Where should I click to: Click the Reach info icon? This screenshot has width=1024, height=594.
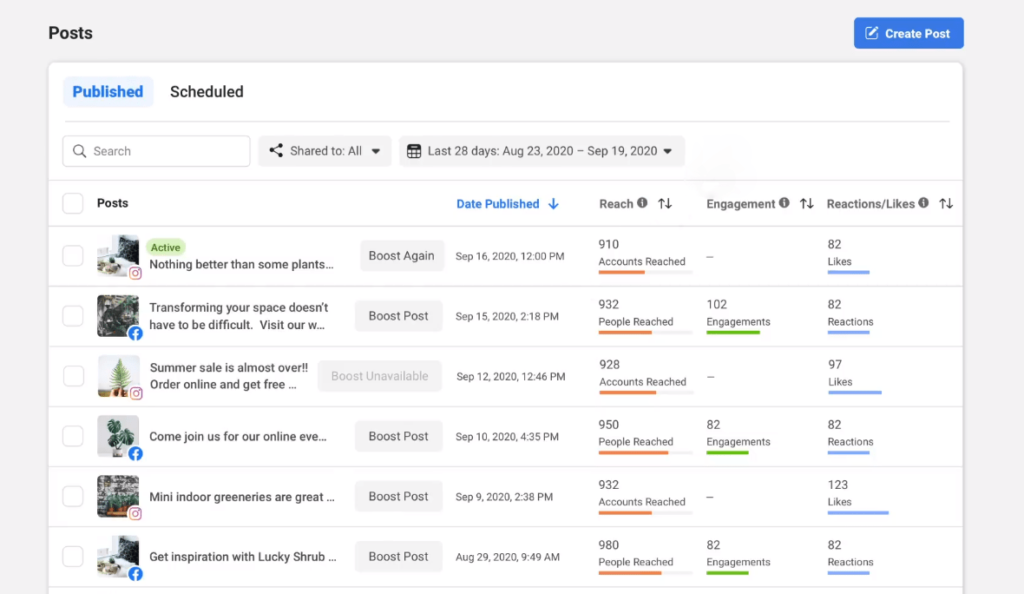click(643, 203)
